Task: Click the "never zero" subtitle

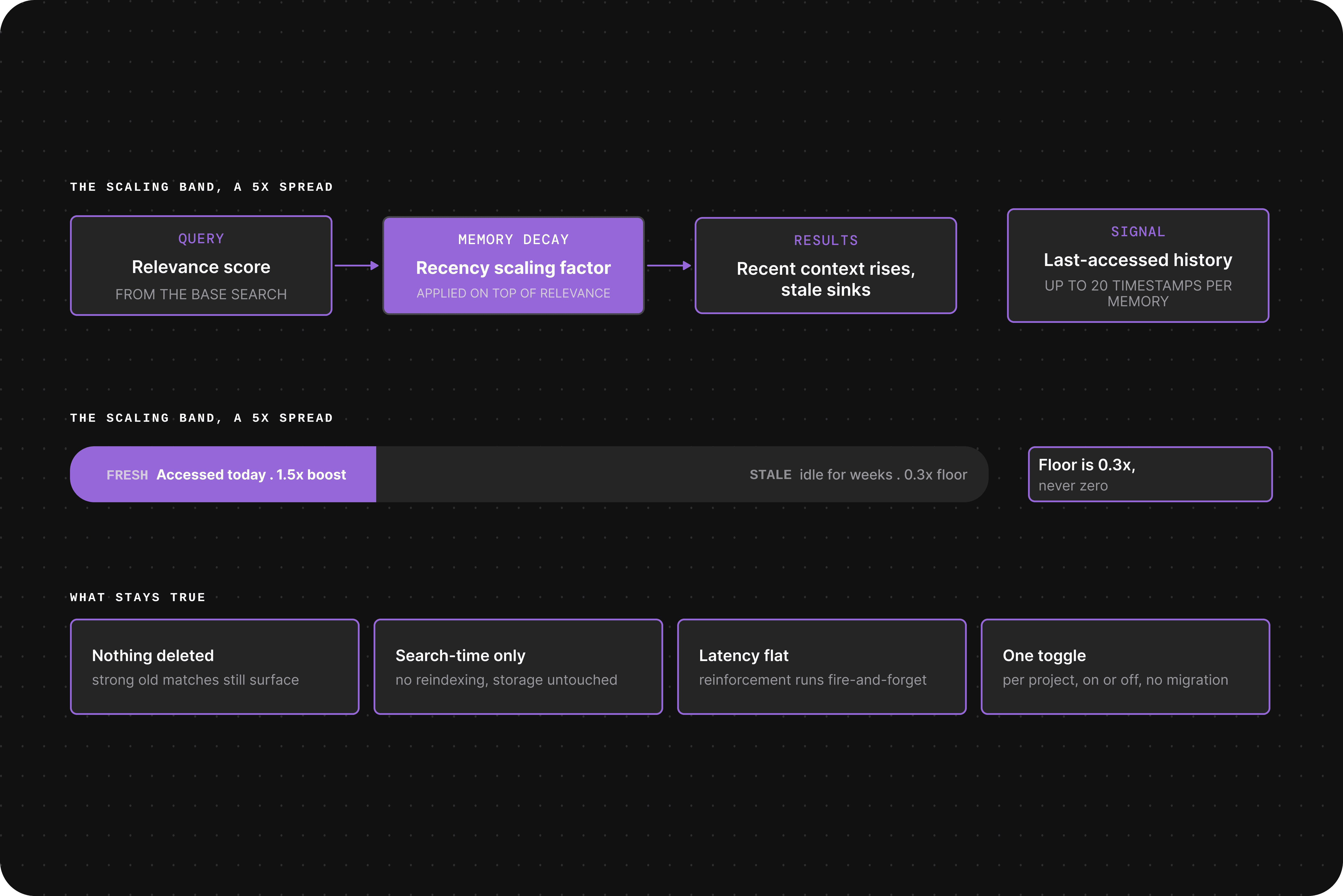Action: pyautogui.click(x=1073, y=486)
